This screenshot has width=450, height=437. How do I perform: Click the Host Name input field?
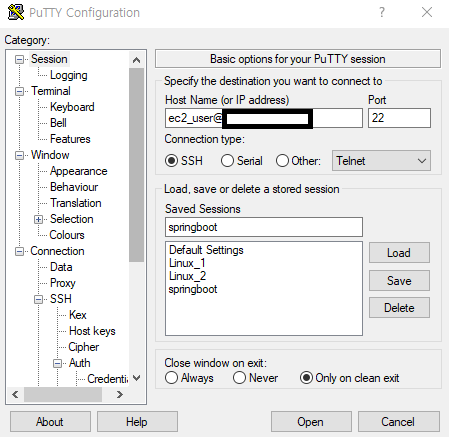tap(264, 118)
